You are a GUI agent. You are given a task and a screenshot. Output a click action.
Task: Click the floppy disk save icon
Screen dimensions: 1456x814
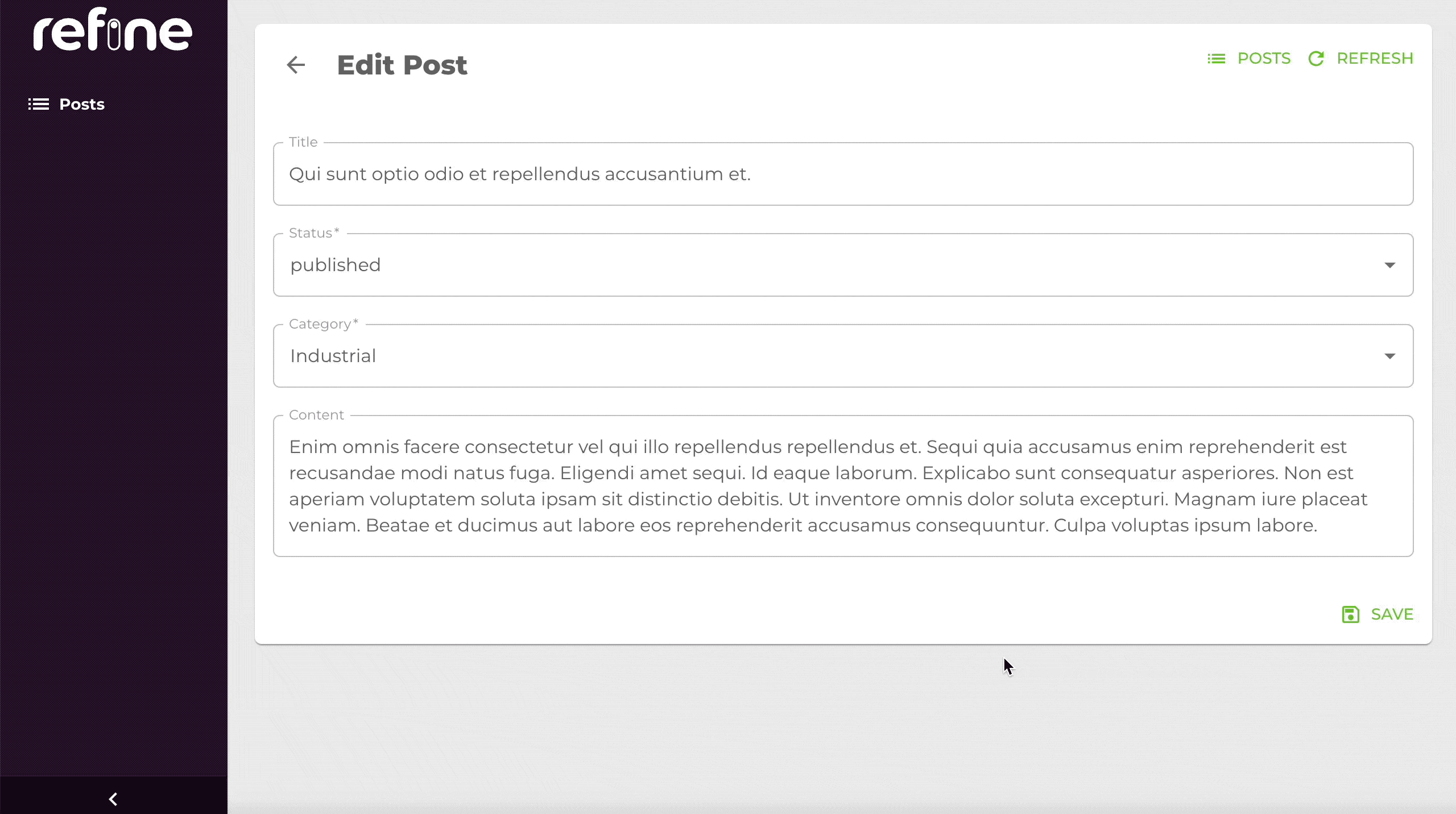point(1350,614)
